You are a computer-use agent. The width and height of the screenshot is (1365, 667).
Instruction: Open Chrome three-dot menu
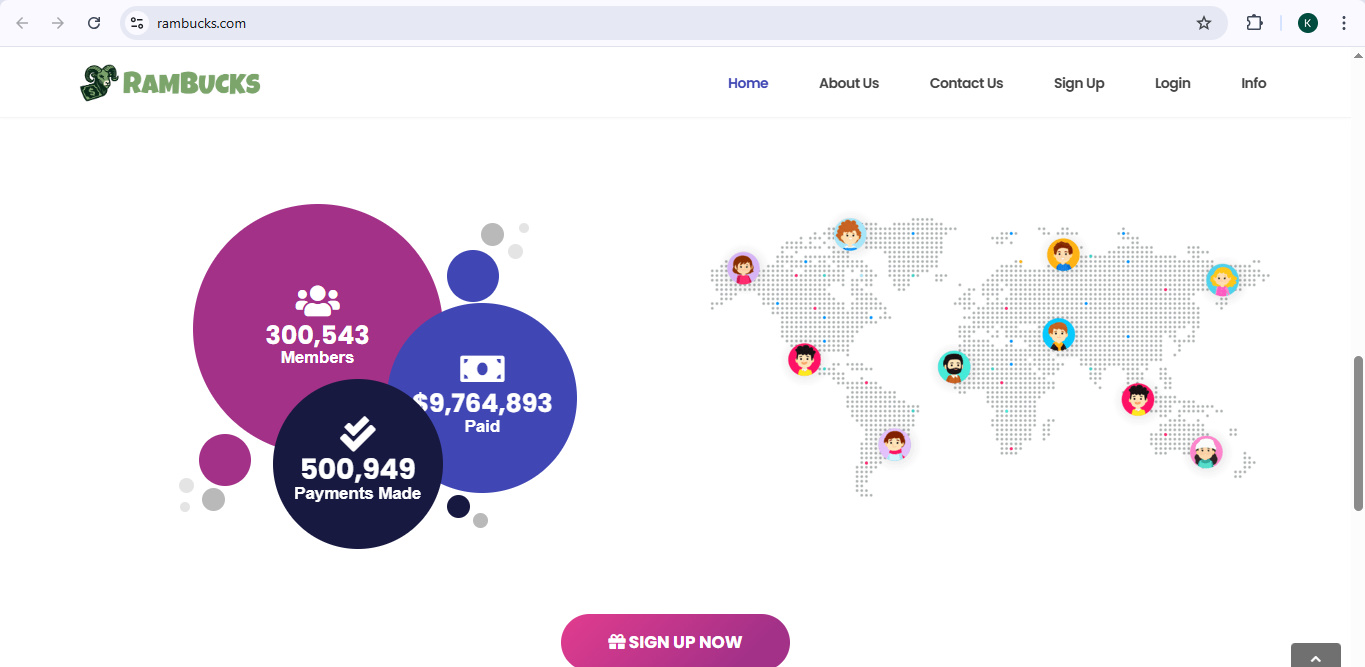1343,23
